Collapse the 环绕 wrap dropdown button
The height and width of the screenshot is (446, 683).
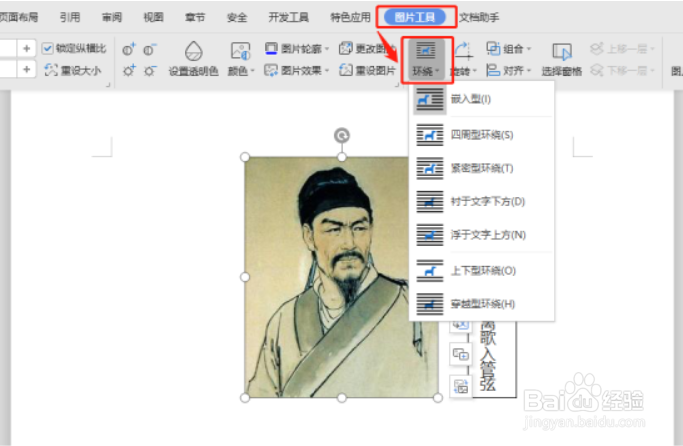(x=427, y=60)
